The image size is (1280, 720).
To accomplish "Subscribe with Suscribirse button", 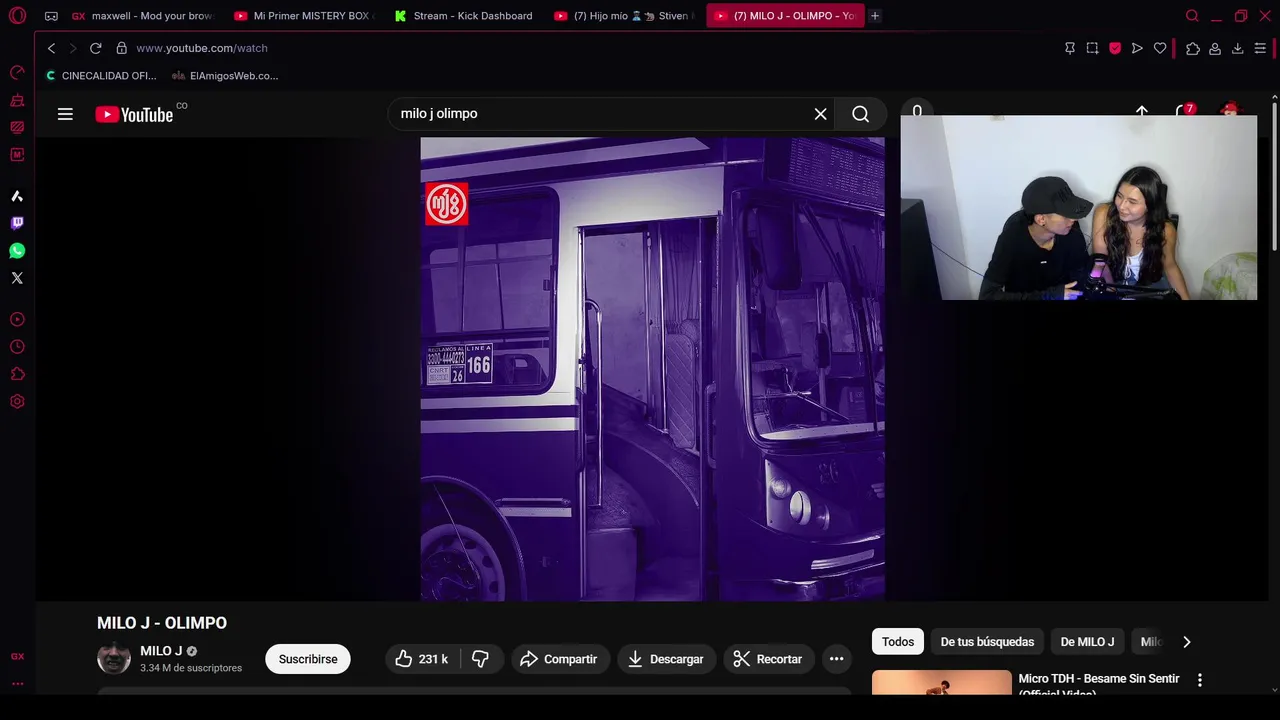I will [x=308, y=659].
